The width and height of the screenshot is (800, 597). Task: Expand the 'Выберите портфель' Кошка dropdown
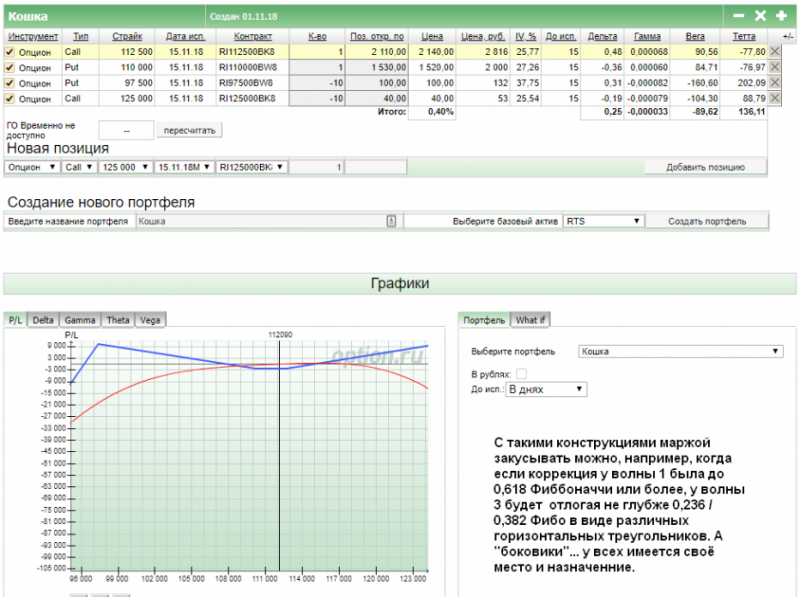[680, 352]
